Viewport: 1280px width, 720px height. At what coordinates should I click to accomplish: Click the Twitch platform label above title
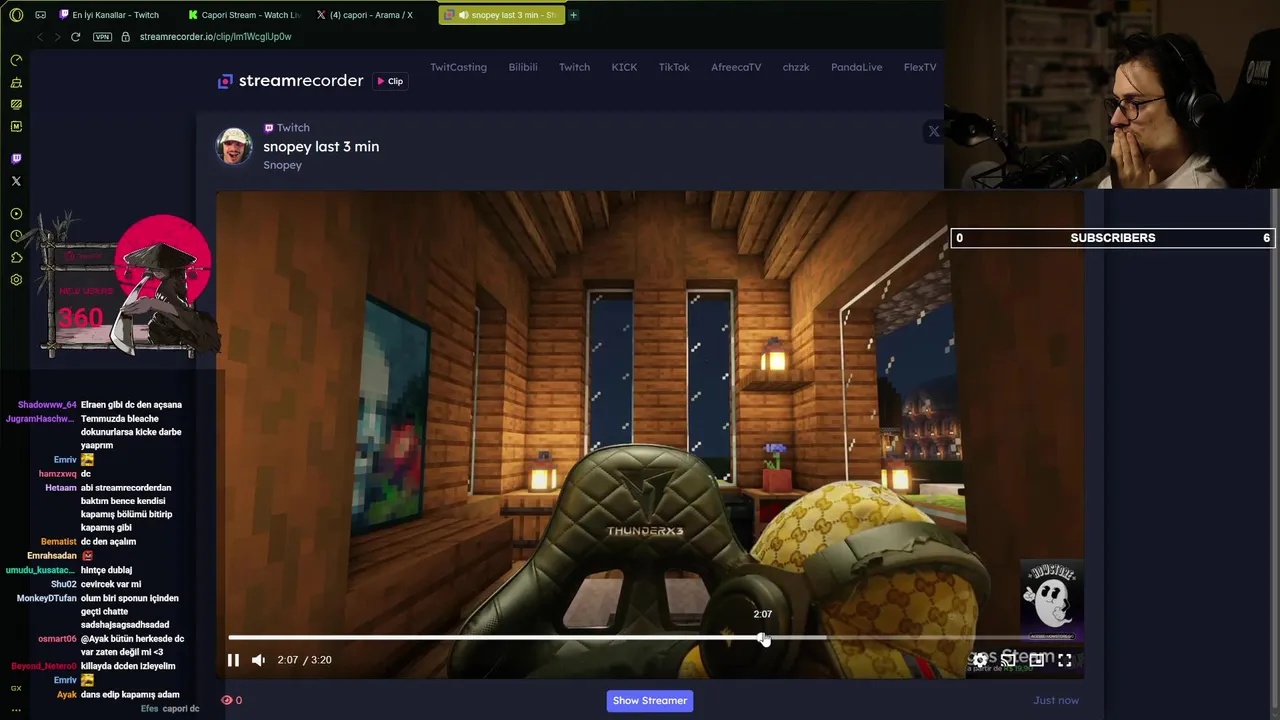287,128
